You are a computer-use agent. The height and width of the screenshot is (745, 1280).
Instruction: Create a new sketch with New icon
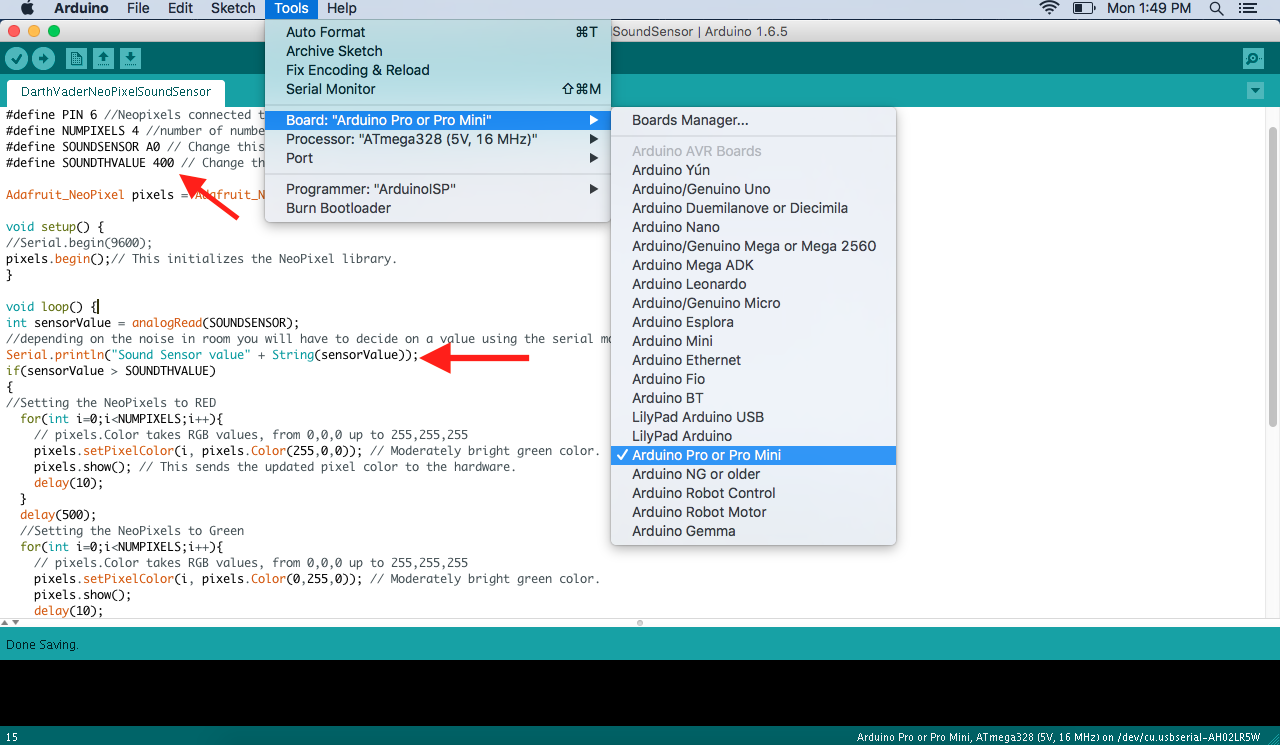[x=76, y=58]
